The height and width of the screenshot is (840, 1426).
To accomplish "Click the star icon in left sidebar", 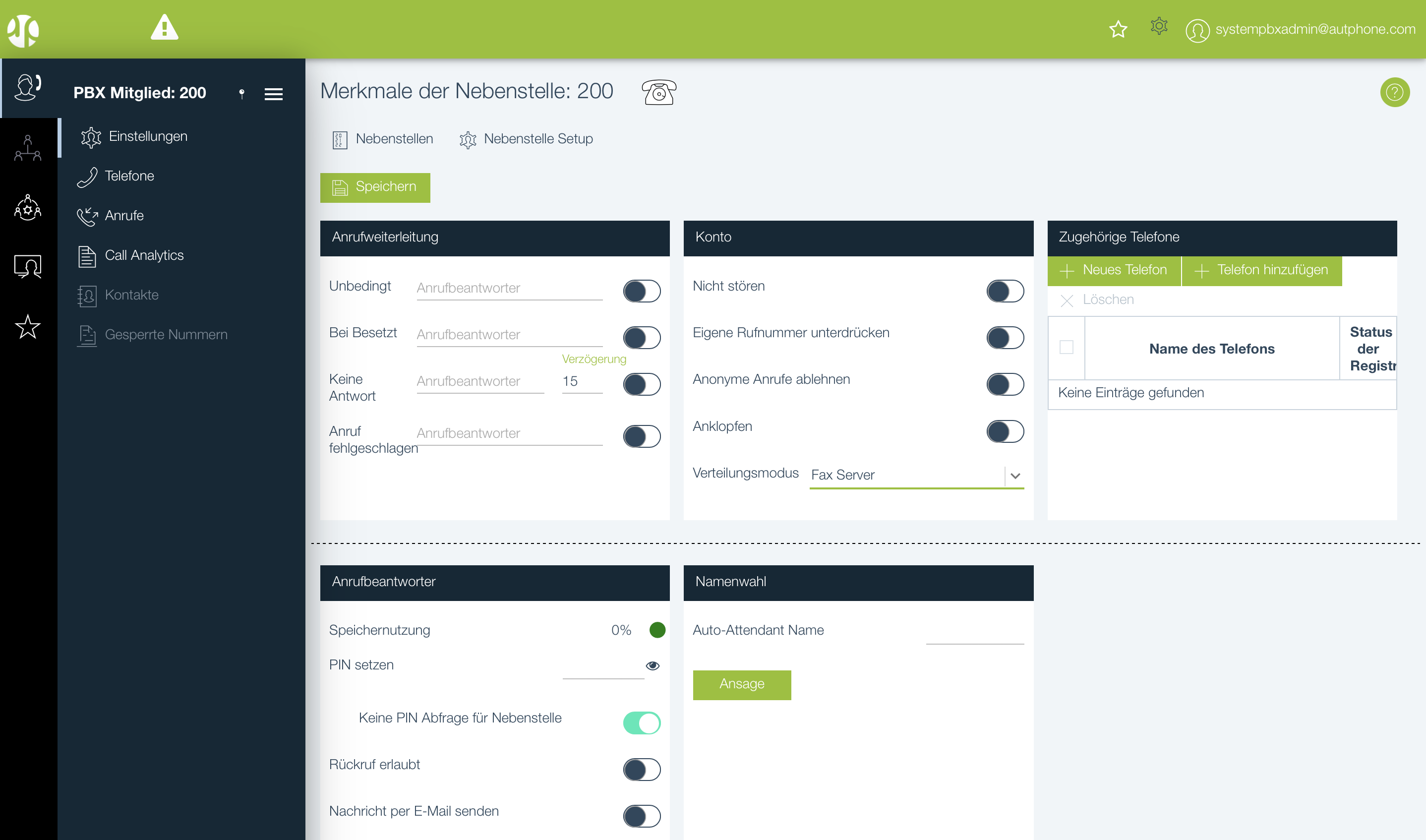I will point(28,327).
